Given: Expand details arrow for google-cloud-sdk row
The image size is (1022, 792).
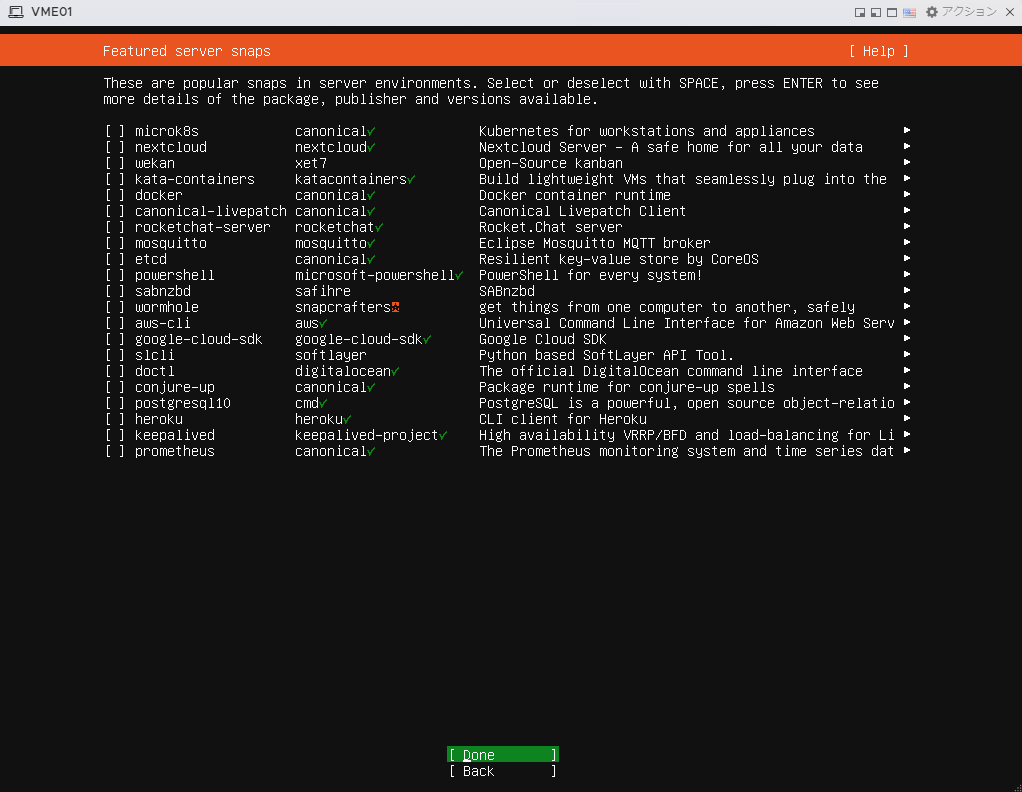Looking at the screenshot, I should [907, 338].
